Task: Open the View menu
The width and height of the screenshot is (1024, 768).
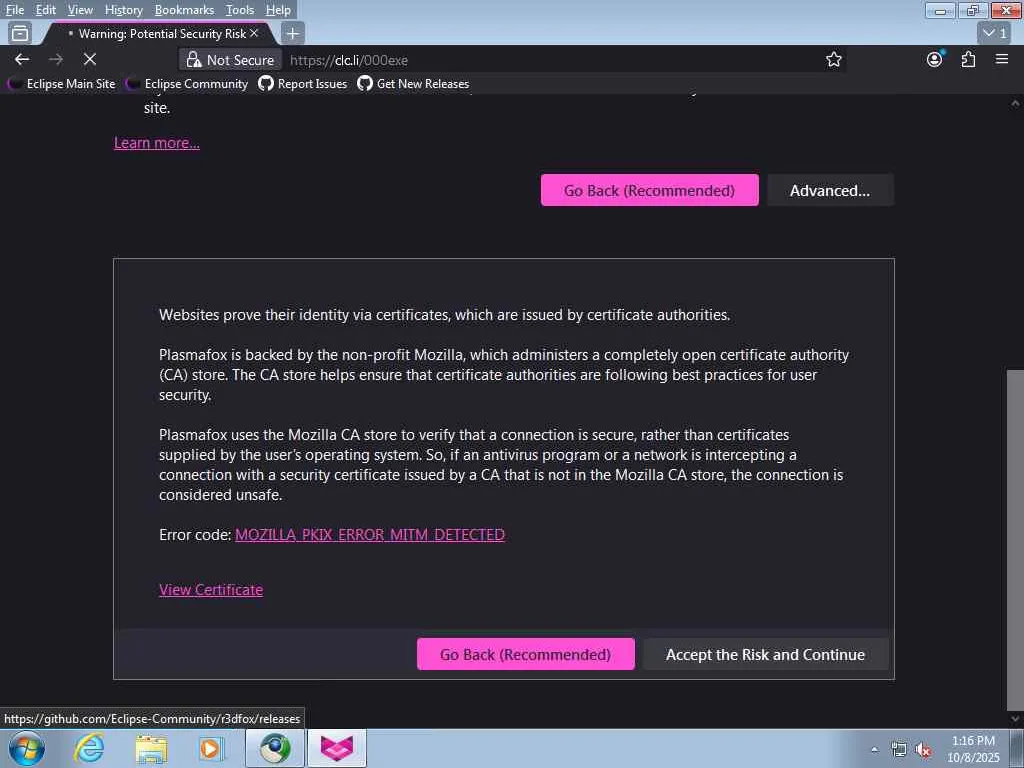Action: (x=80, y=10)
